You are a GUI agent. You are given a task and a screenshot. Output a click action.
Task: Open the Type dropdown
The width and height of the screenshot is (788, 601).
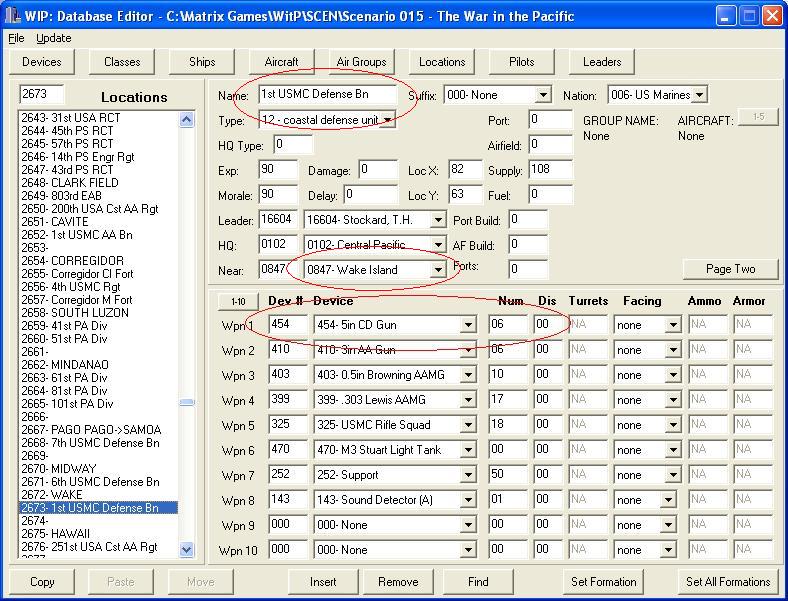click(387, 120)
